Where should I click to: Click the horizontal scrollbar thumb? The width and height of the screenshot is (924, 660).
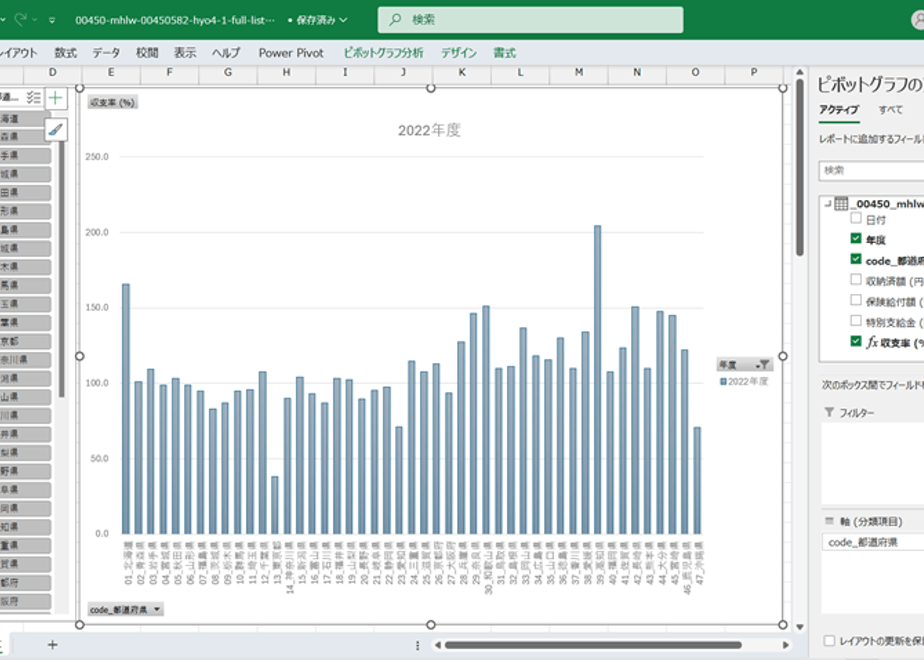click(x=593, y=645)
